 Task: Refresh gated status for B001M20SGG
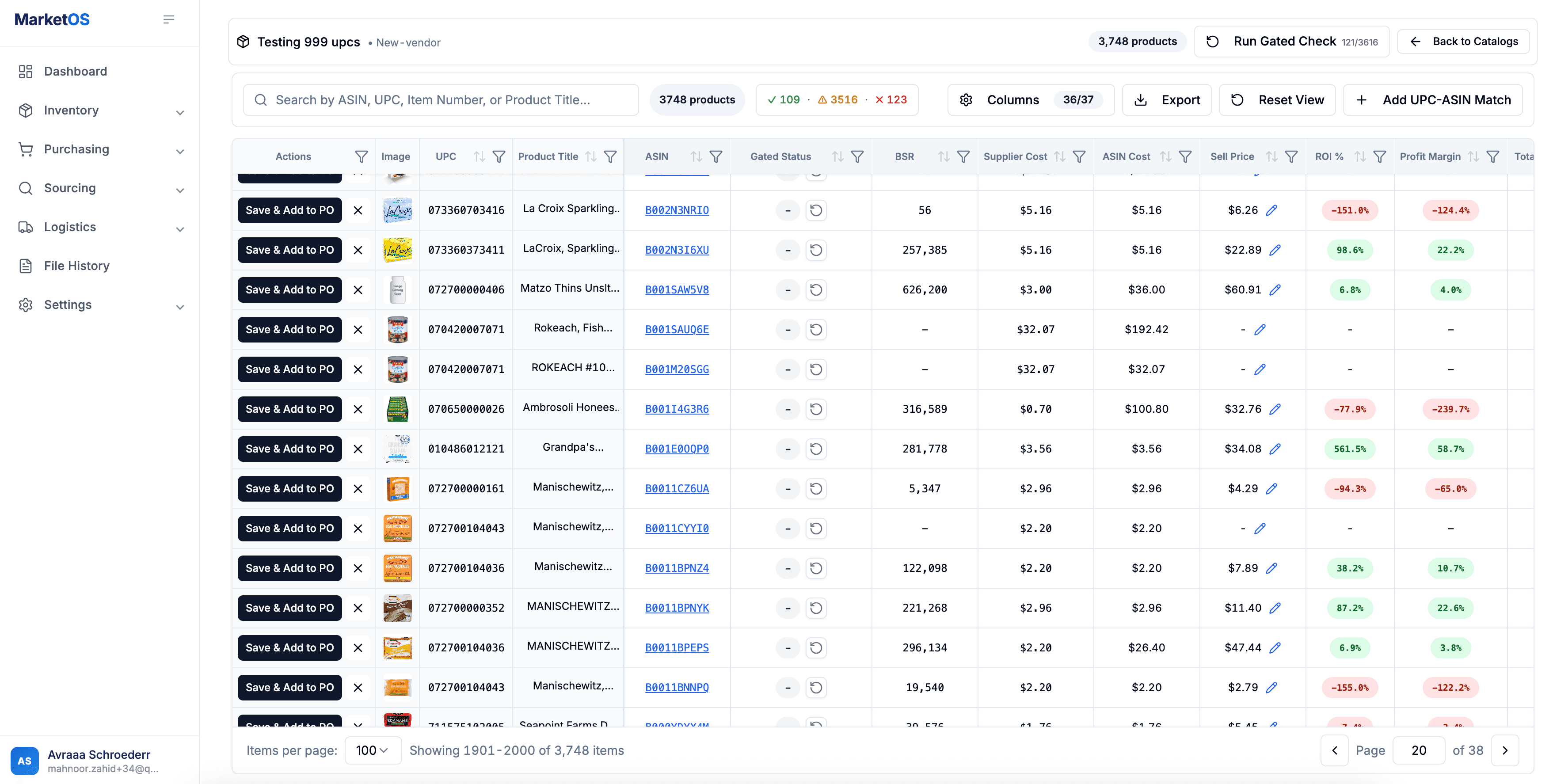click(x=816, y=370)
